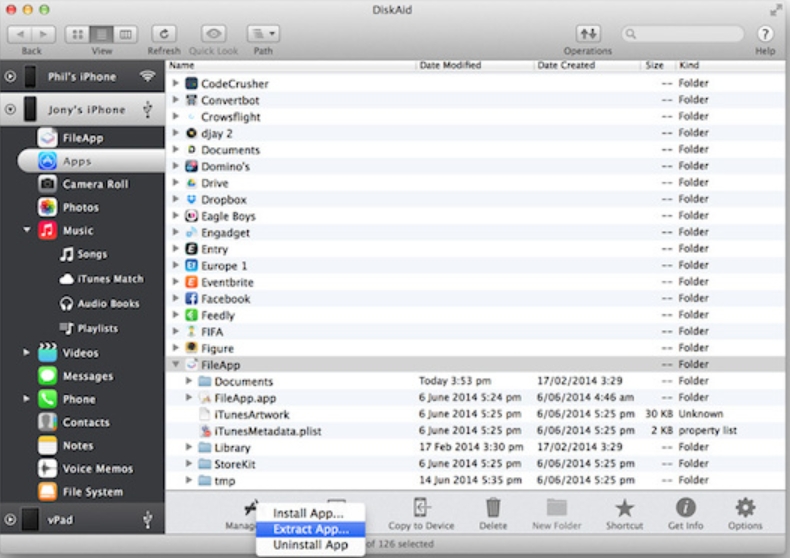Open Camera Roll in sidebar
The width and height of the screenshot is (790, 558).
click(82, 184)
